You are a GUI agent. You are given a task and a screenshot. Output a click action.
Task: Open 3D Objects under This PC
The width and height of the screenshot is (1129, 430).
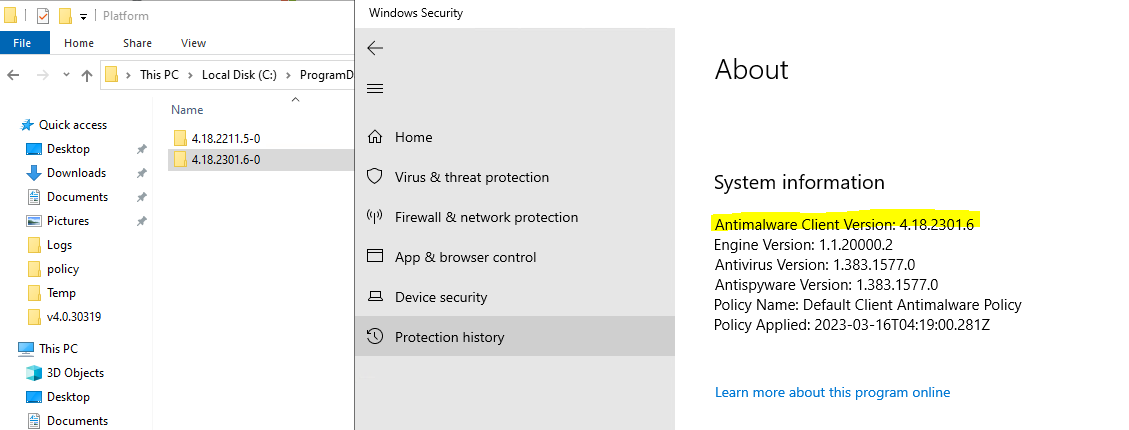(x=76, y=372)
